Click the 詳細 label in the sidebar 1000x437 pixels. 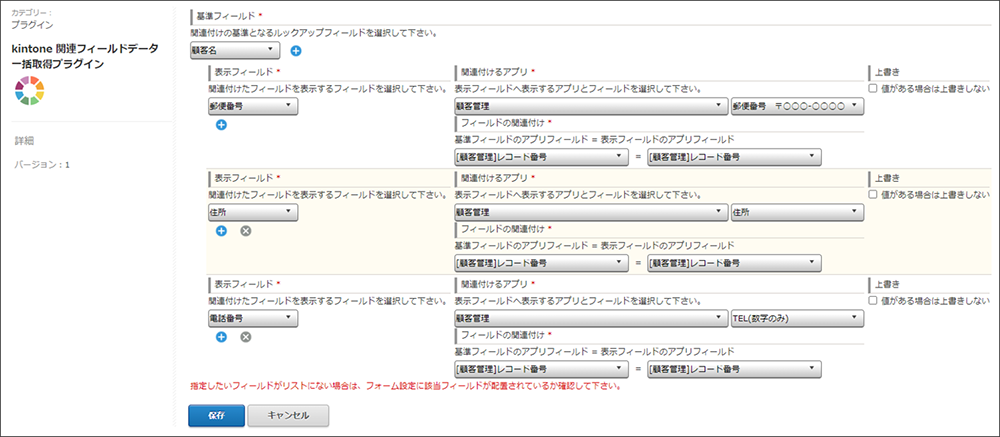coord(24,140)
